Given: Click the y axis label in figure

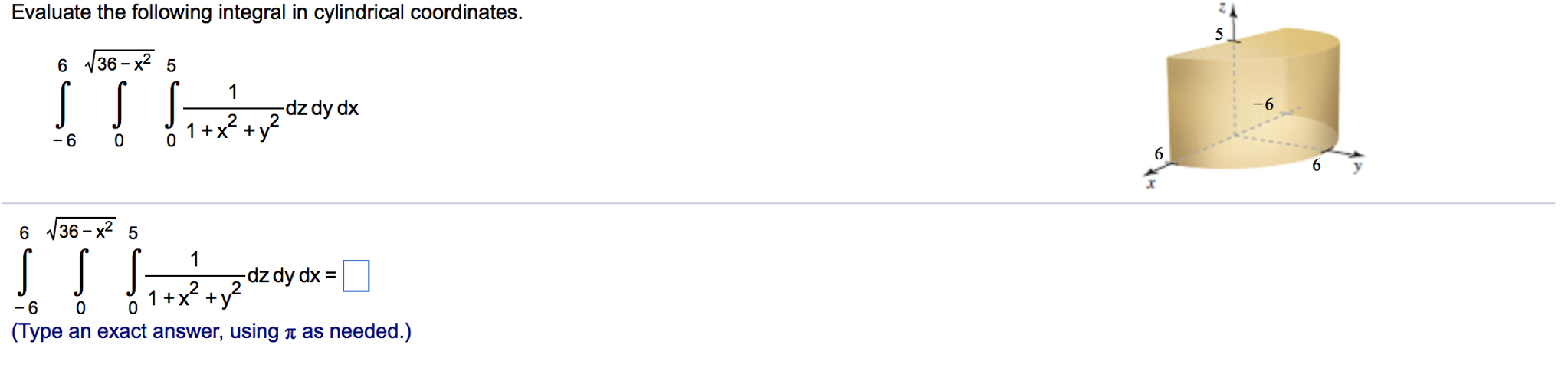Looking at the screenshot, I should tap(1357, 166).
